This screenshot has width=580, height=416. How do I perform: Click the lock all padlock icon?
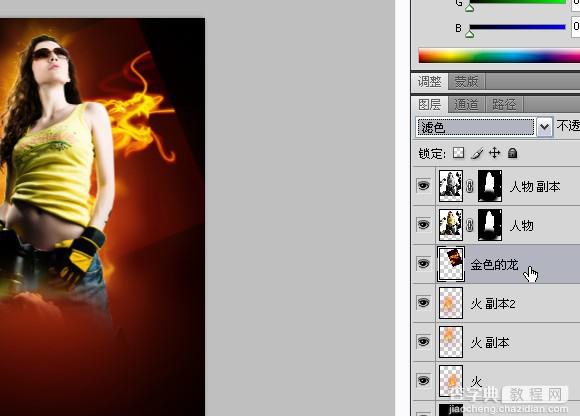pos(512,153)
